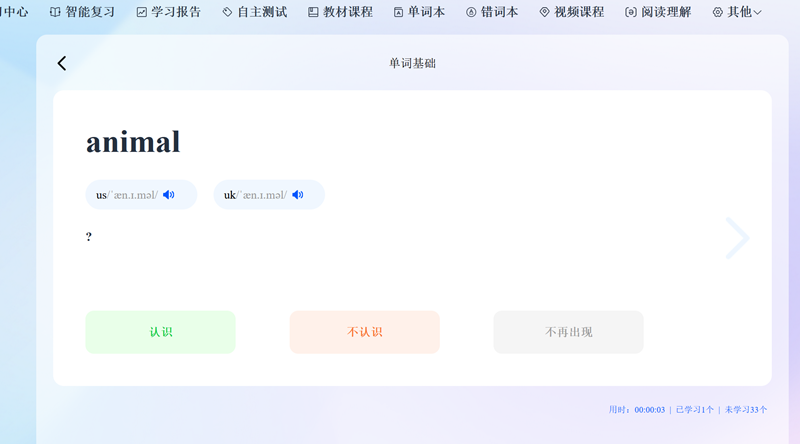
Task: Click the 单词本 notebook icon
Action: coord(398,12)
